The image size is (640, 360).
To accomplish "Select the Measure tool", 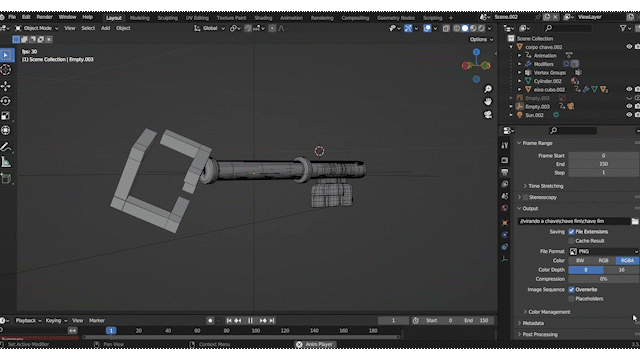I will tap(6, 162).
